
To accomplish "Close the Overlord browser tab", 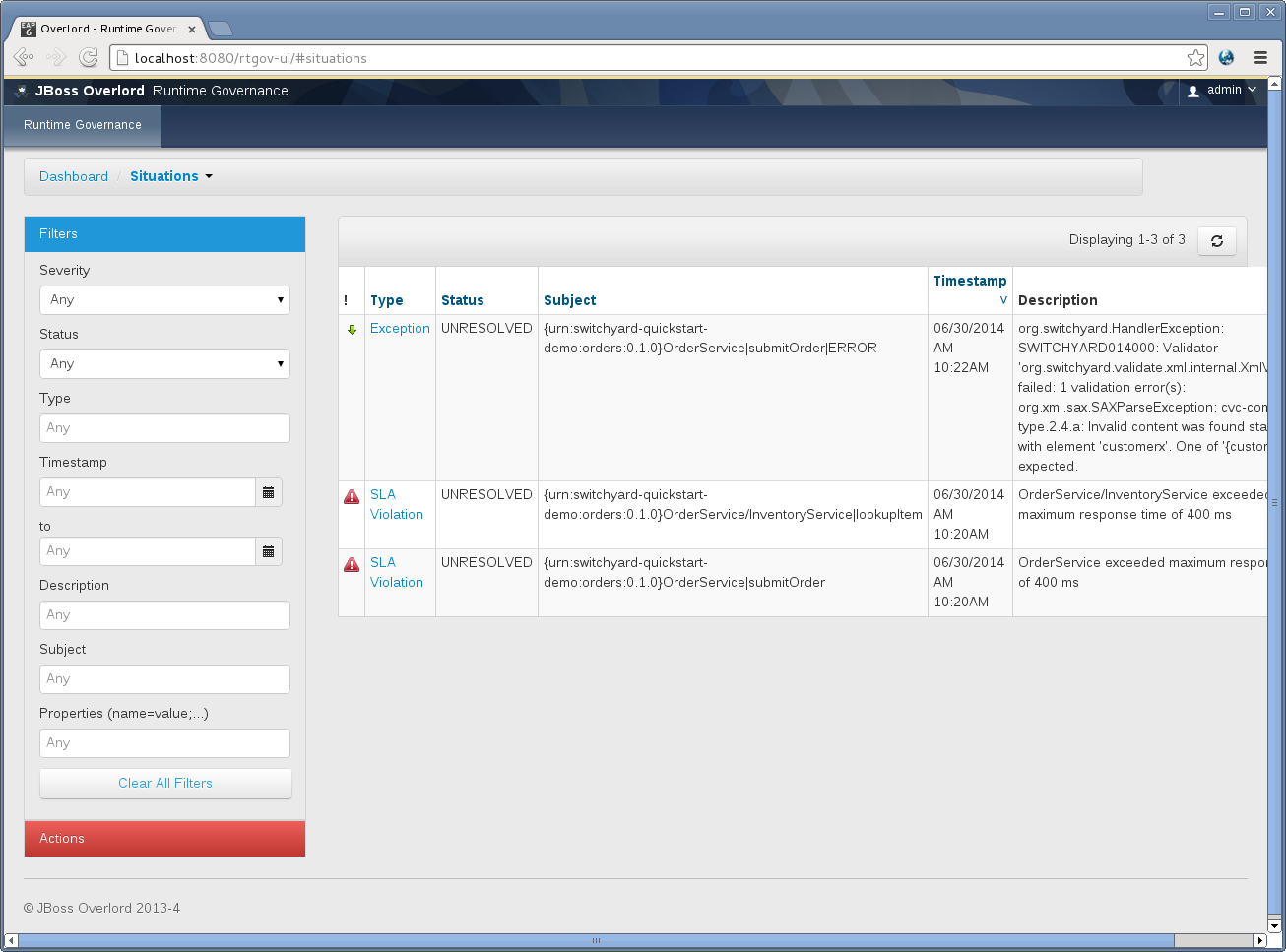I will (192, 30).
